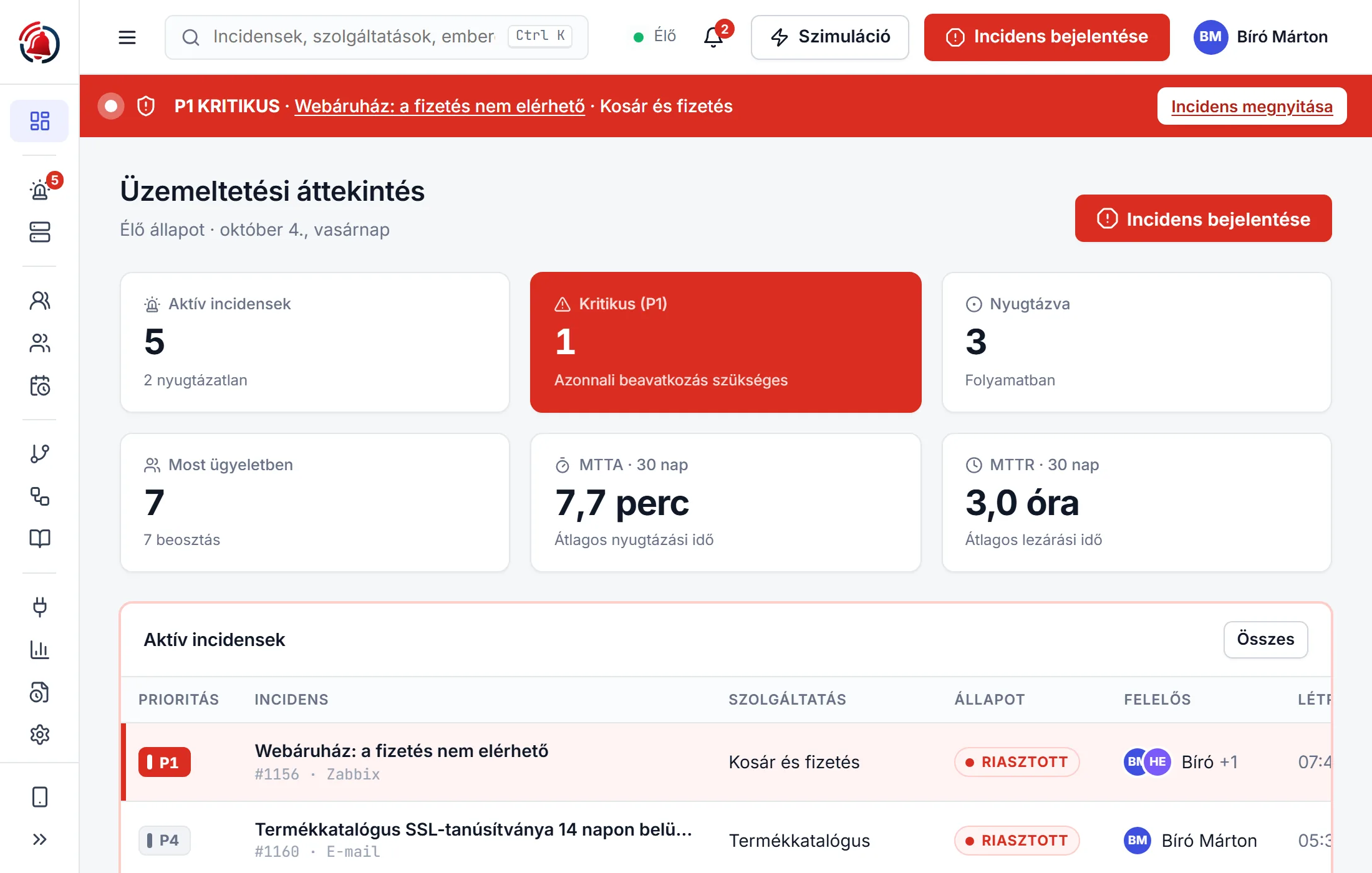Expand the sidebar with double chevron
Viewport: 1372px width, 873px height.
tap(40, 839)
